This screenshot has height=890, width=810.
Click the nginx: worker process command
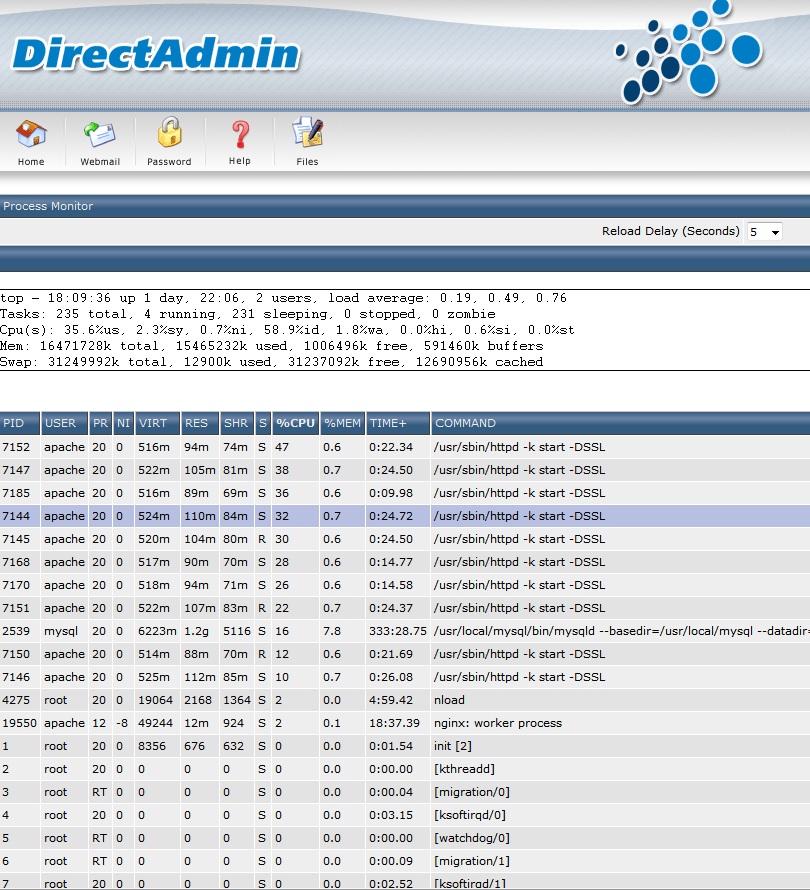498,723
